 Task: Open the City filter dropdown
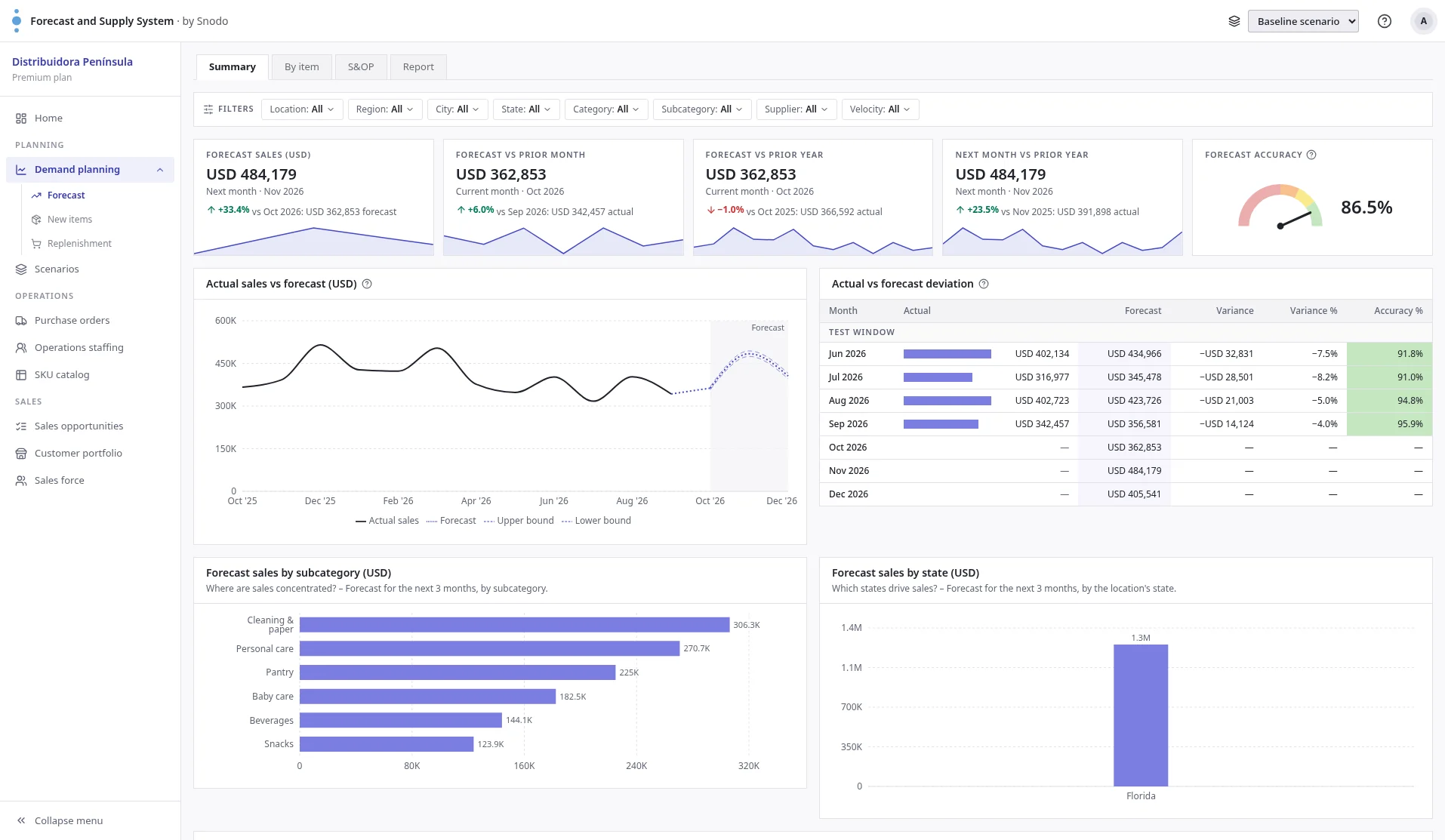pos(458,109)
